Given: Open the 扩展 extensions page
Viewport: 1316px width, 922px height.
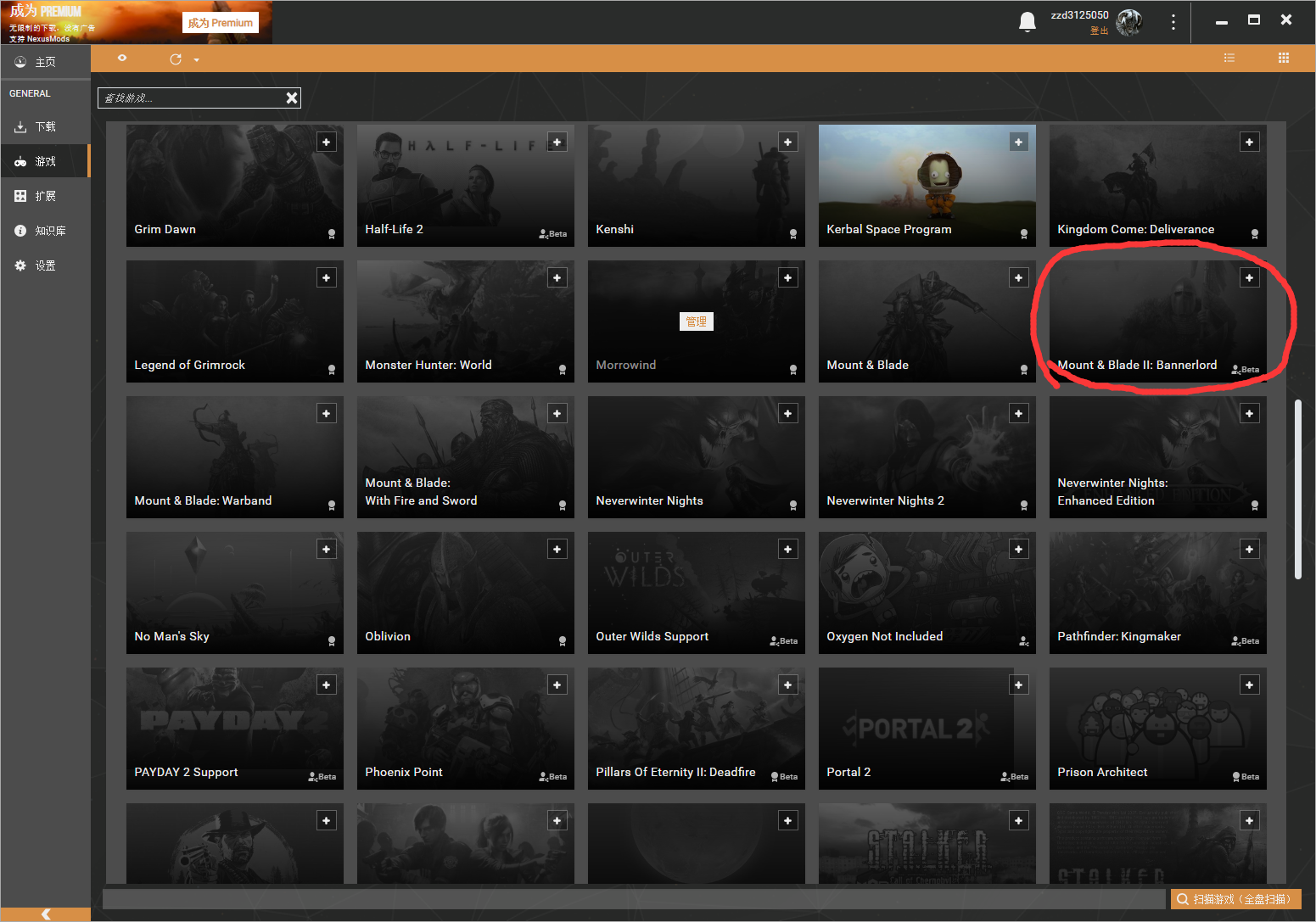Looking at the screenshot, I should (45, 196).
